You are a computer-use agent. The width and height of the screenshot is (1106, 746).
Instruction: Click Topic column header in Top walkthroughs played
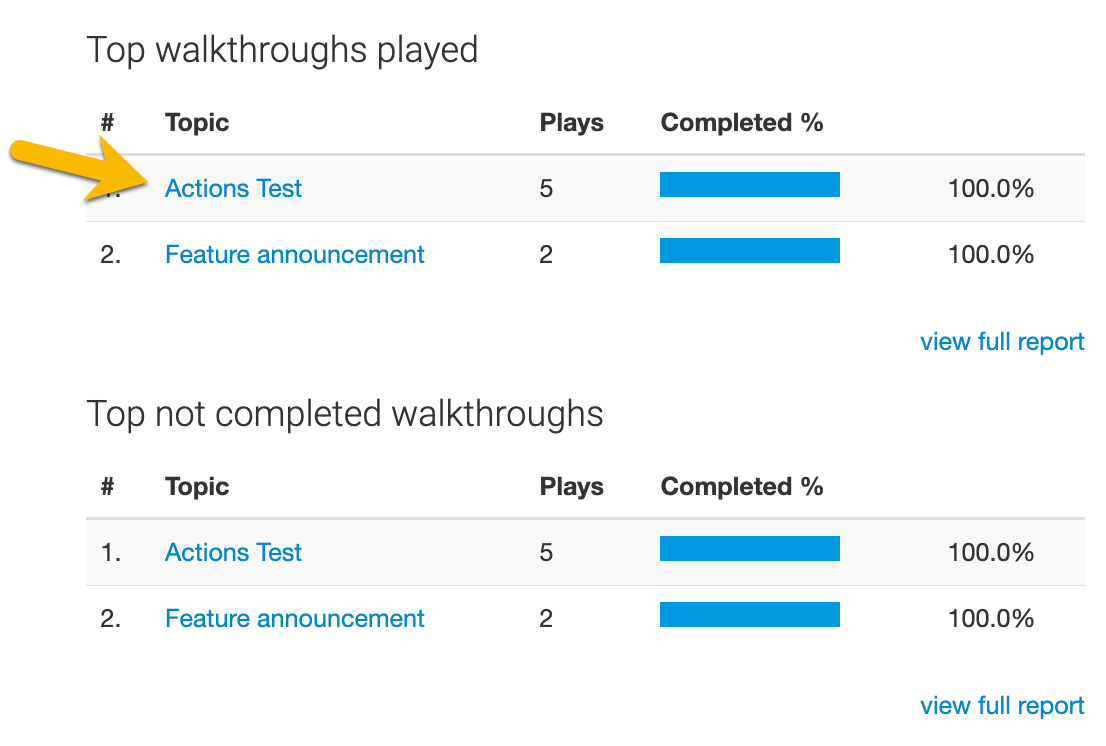(x=197, y=123)
